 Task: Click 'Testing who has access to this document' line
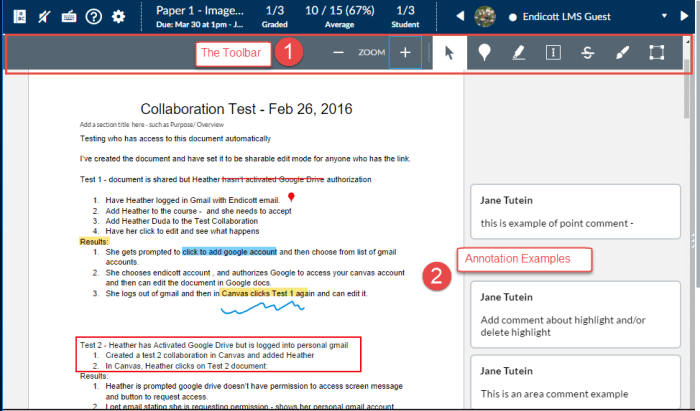[x=175, y=139]
